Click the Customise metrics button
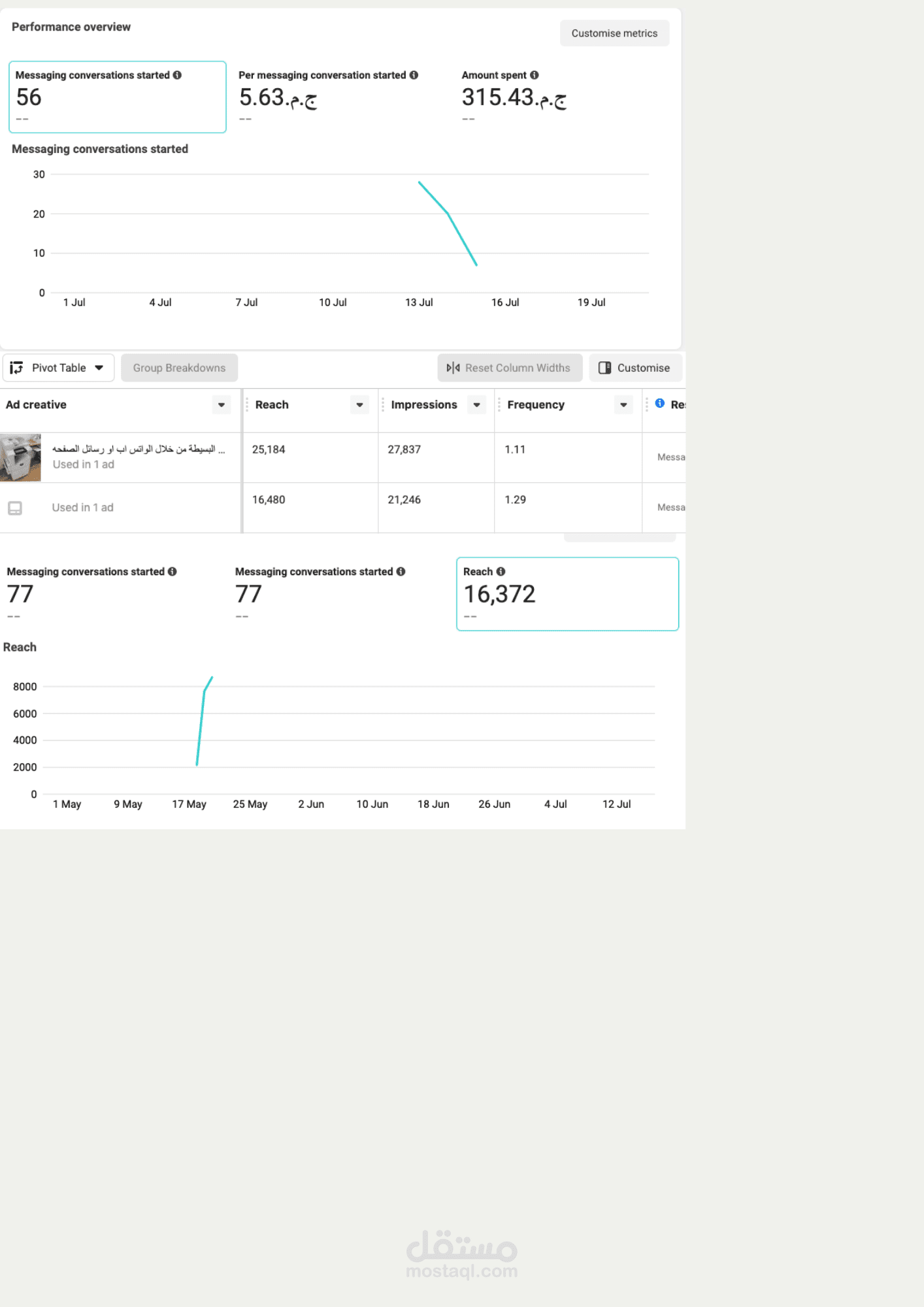The height and width of the screenshot is (1307, 924). pos(614,33)
